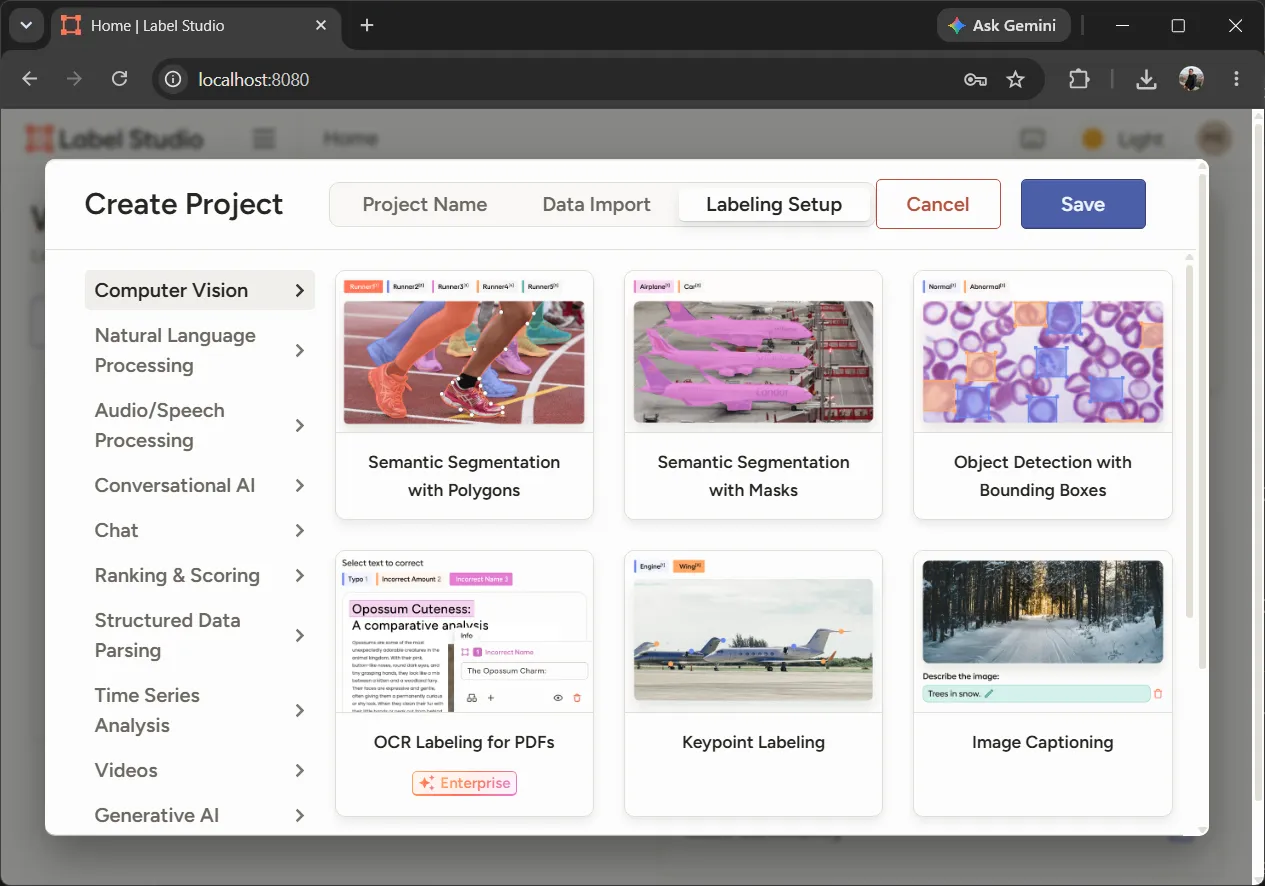1265x886 pixels.
Task: Click the Enterprise badge under OCR Labeling
Action: point(464,783)
